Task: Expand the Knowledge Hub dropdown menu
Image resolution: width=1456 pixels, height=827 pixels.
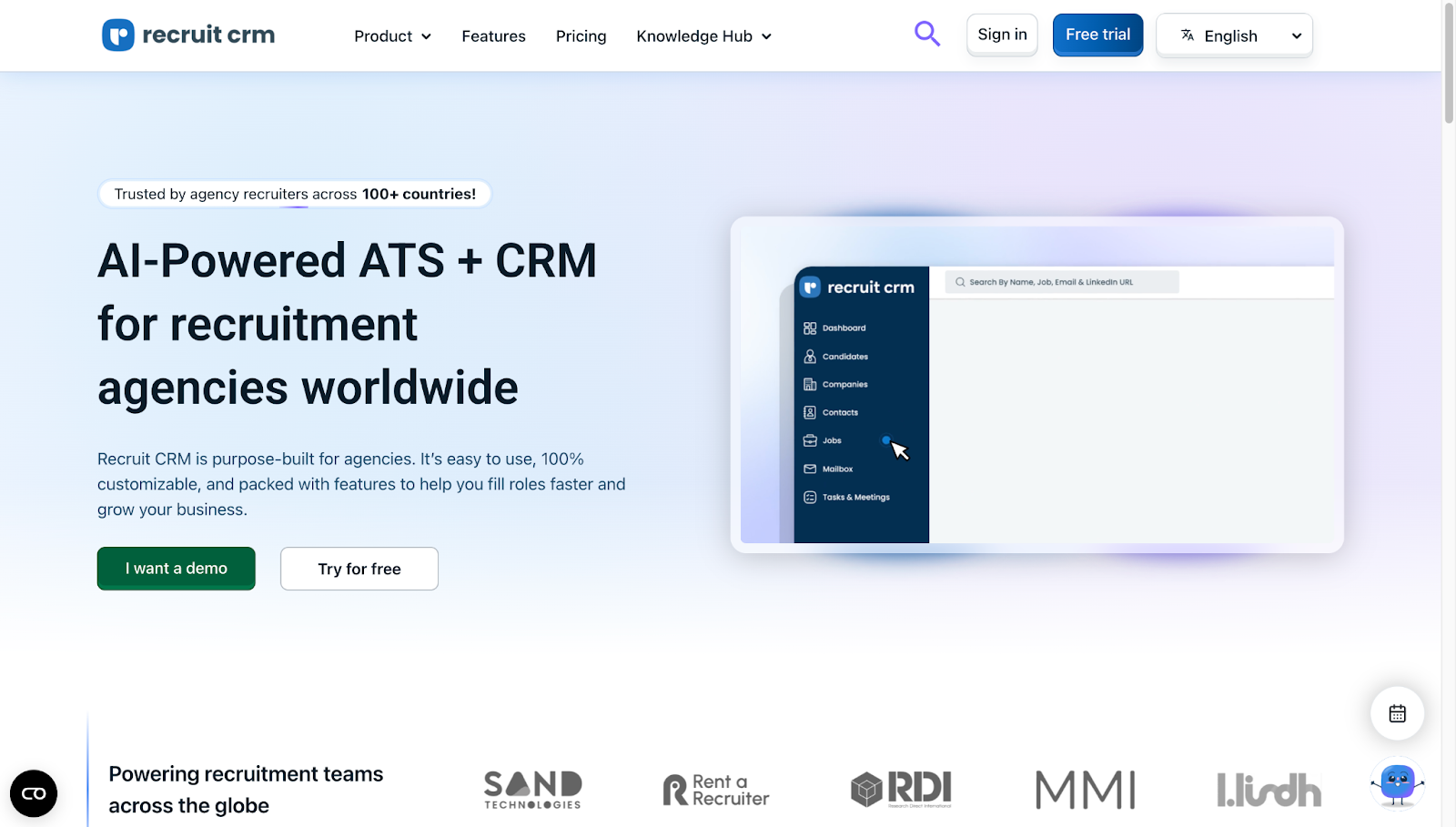Action: click(x=703, y=36)
